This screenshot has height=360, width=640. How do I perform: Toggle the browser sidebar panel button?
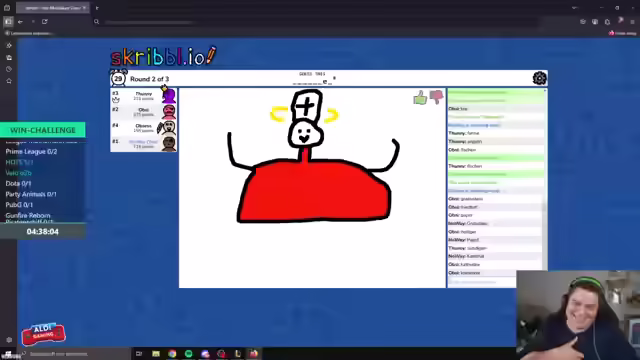(x=8, y=22)
